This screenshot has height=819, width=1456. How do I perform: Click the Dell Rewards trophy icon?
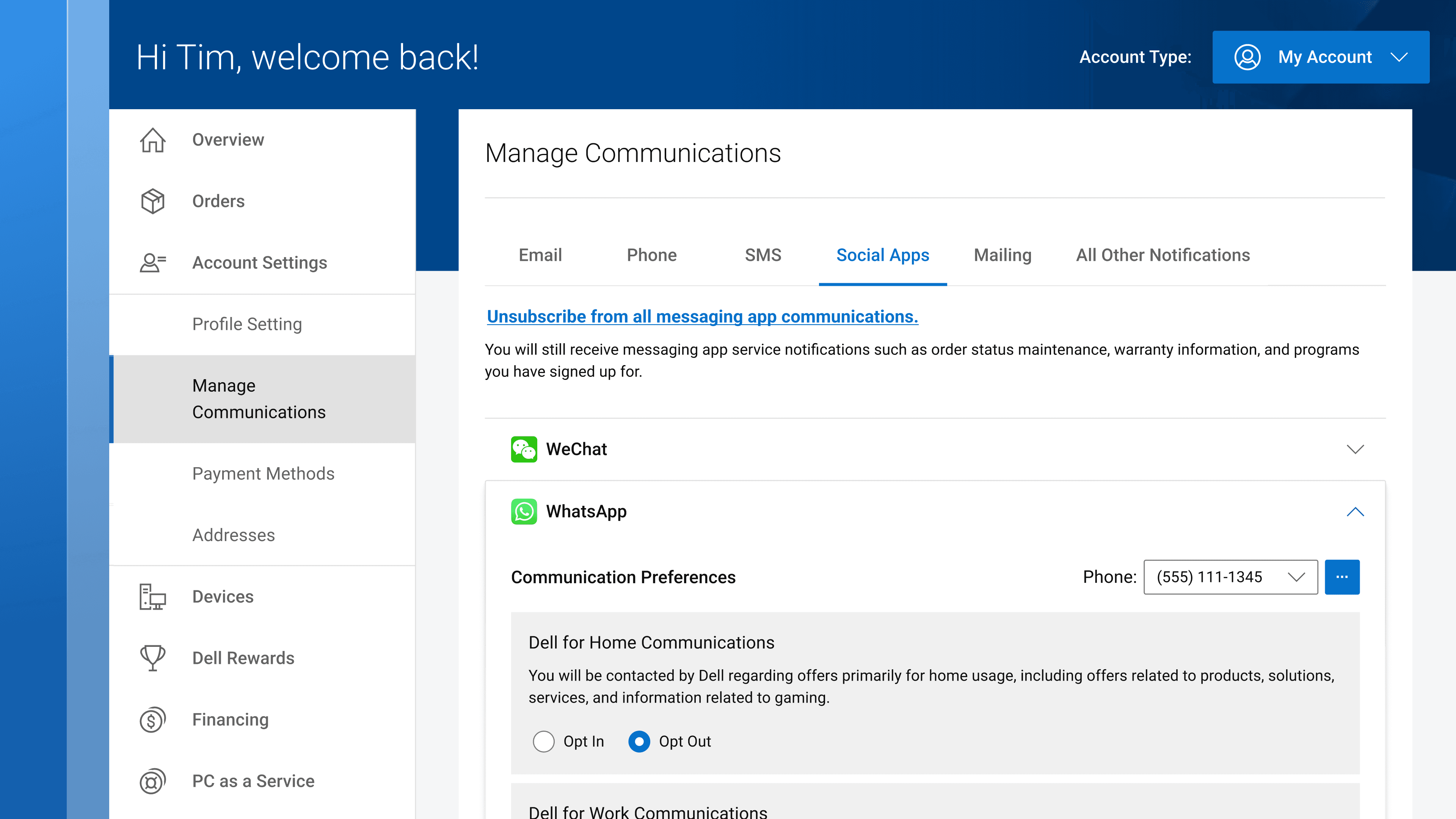coord(152,658)
